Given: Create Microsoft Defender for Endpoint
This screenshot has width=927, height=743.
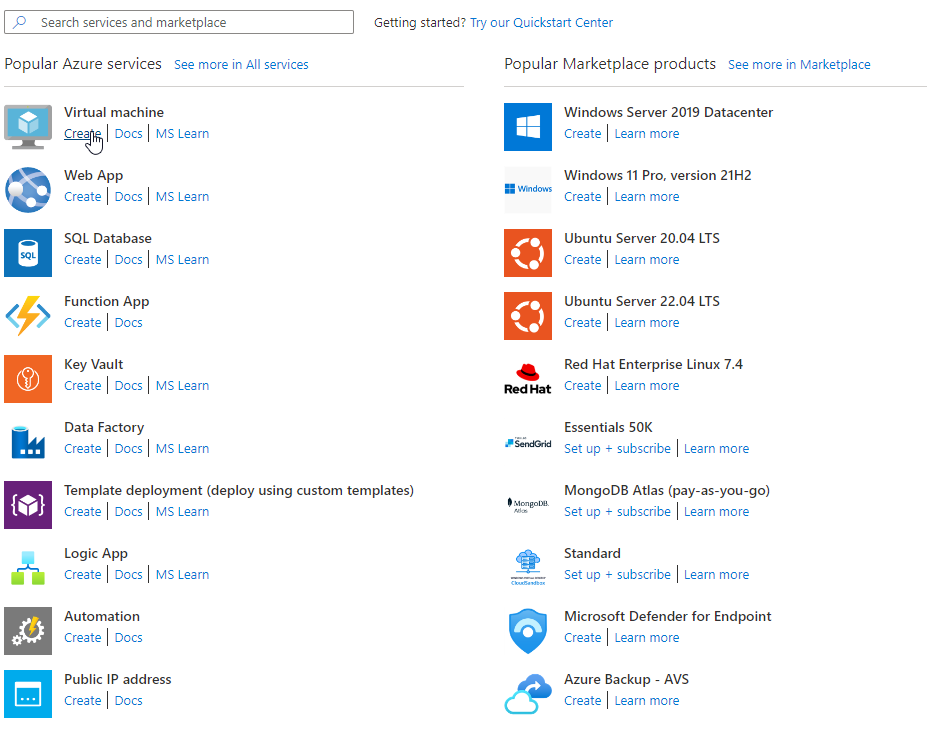Looking at the screenshot, I should pos(582,638).
